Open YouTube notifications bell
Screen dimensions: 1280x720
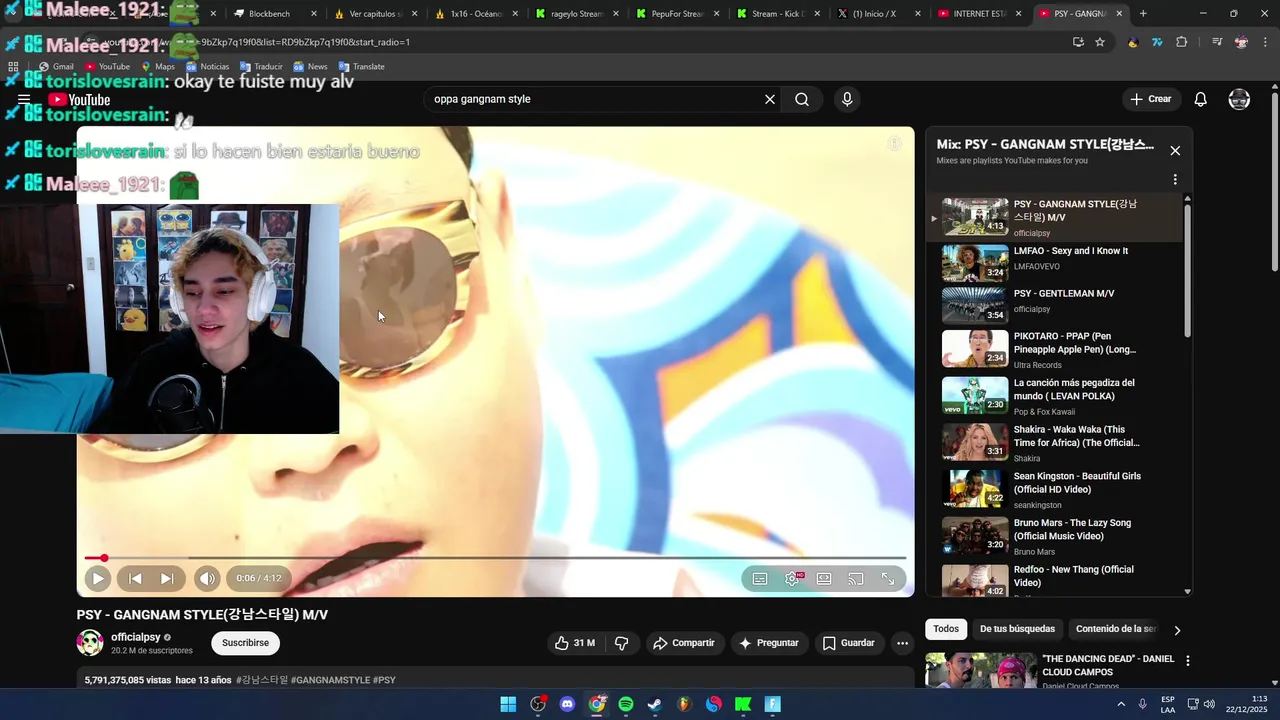(x=1201, y=99)
